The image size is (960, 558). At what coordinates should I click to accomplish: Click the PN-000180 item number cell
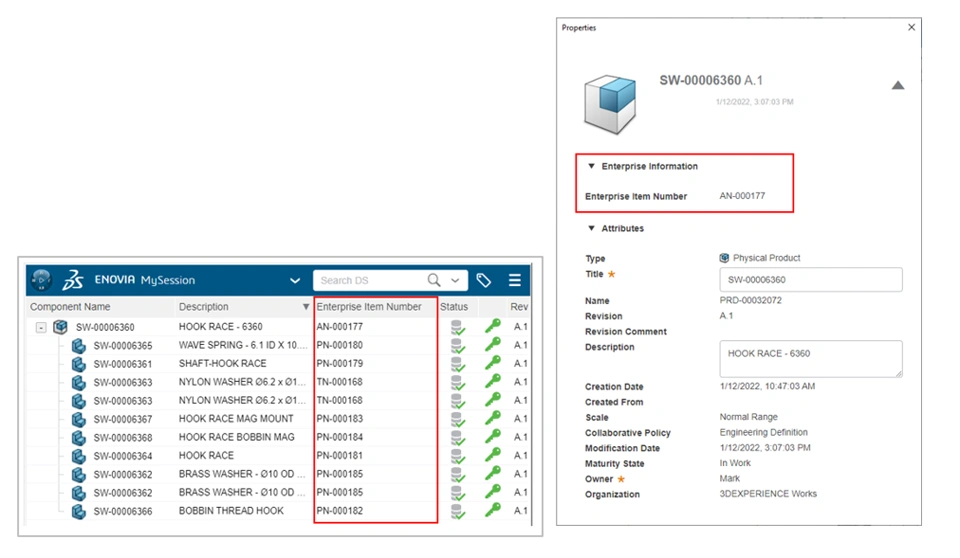point(340,345)
